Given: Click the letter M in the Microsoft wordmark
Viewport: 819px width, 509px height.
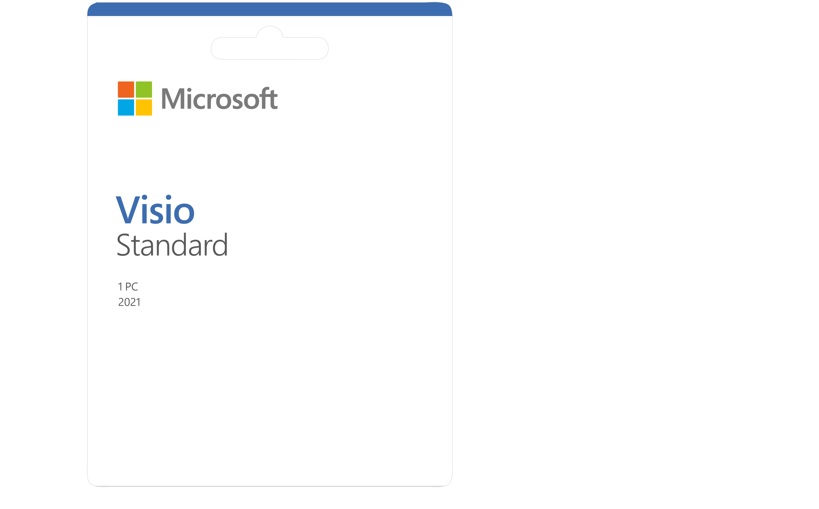Looking at the screenshot, I should (x=172, y=99).
